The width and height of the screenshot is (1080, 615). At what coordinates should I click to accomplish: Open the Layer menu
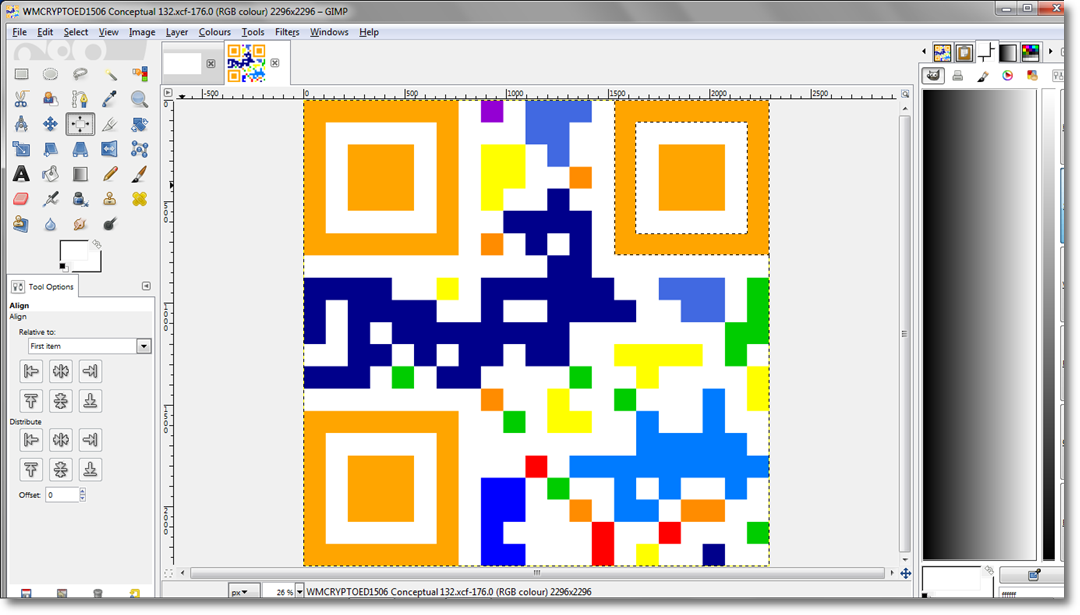pyautogui.click(x=176, y=32)
